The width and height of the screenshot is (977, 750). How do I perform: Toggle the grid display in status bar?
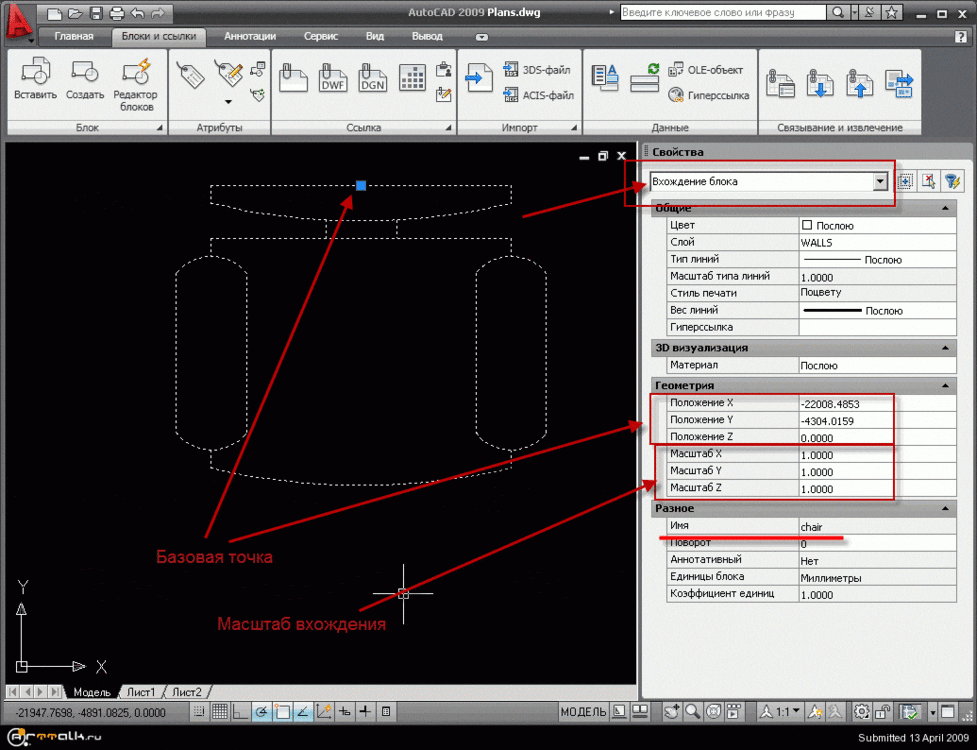[x=219, y=712]
